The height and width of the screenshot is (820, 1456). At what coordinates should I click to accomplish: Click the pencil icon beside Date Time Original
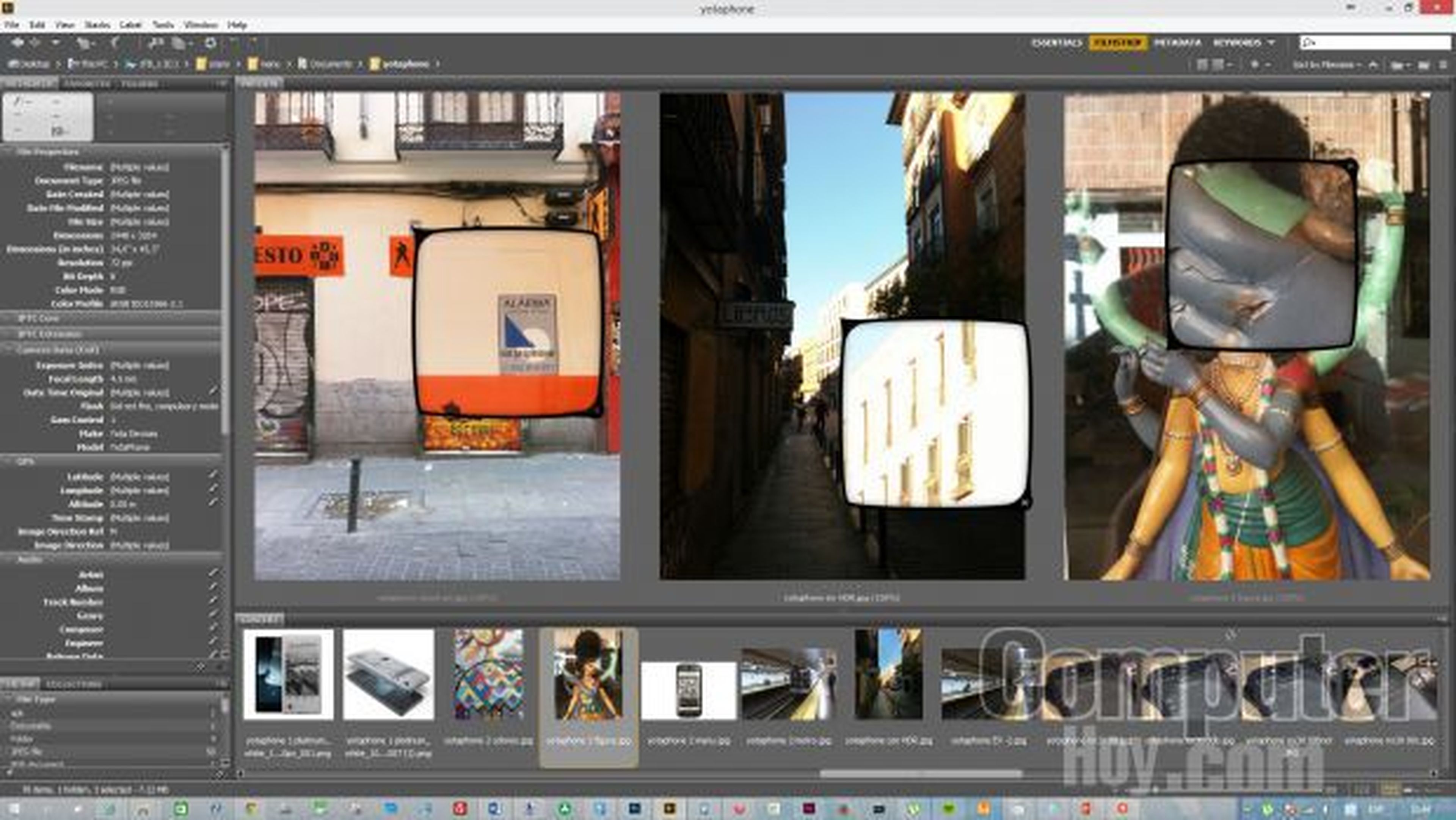pos(213,391)
